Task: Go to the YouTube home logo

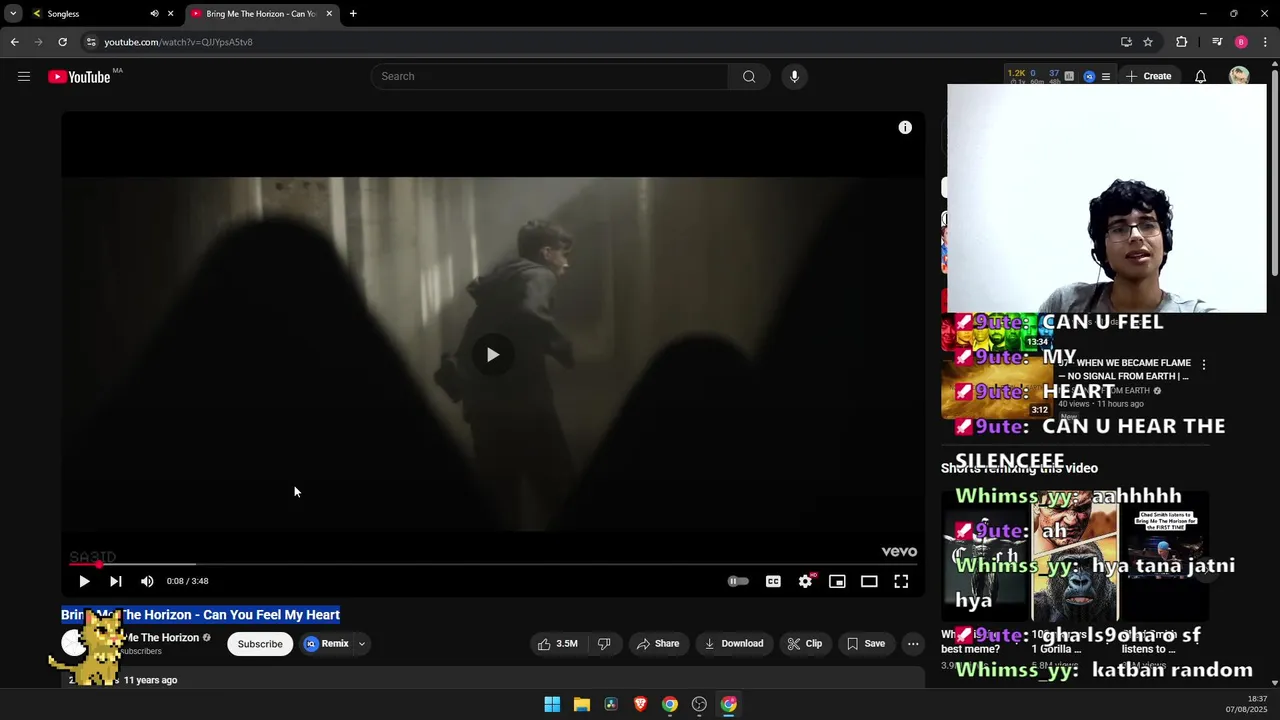Action: (79, 77)
